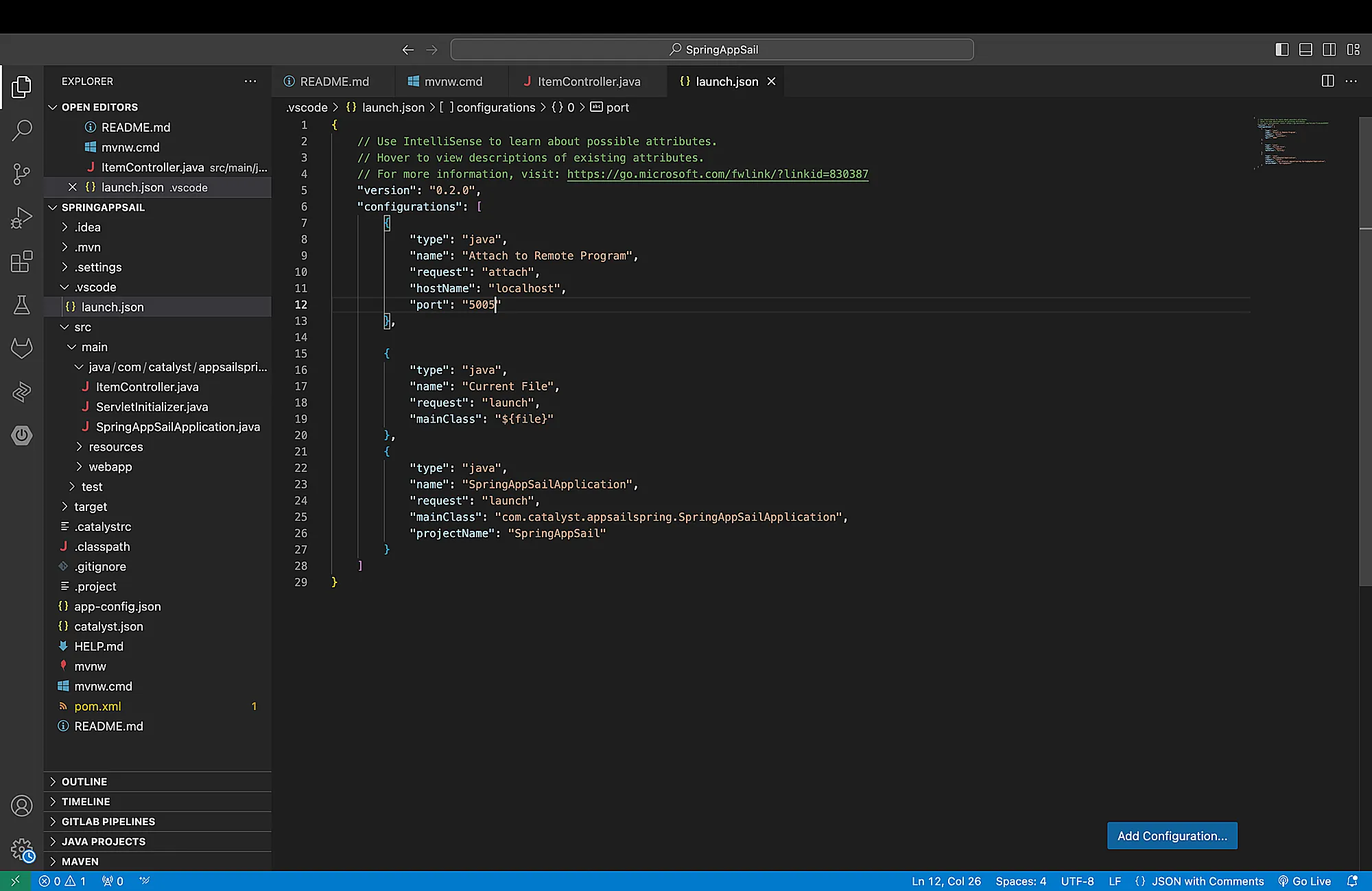Open the Manage gear icon
The image size is (1372, 891).
tap(21, 849)
